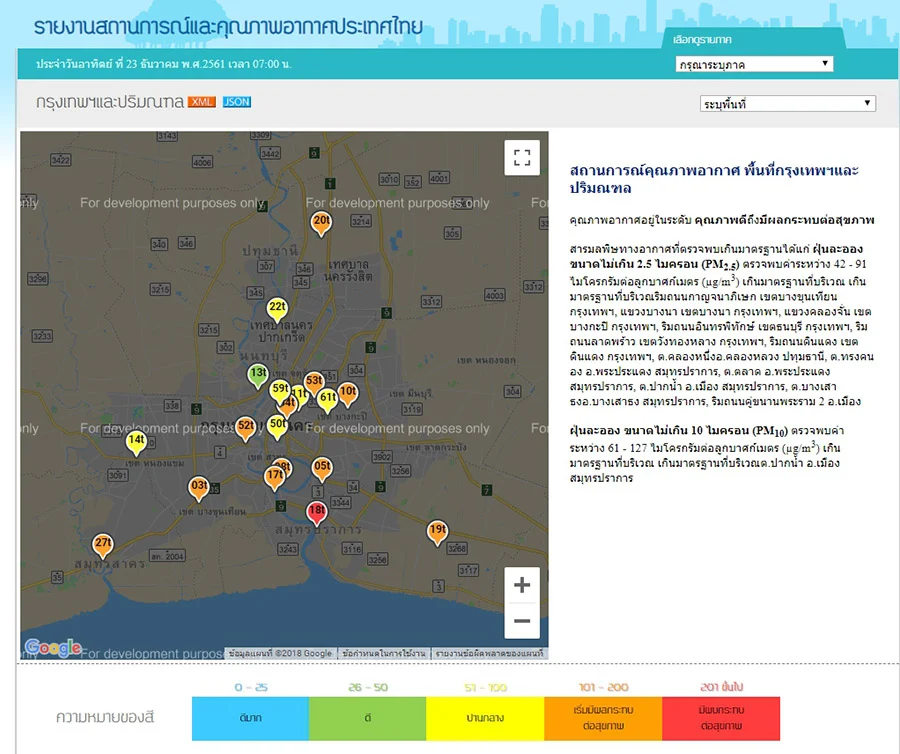The image size is (900, 754).
Task: Click the report a map error link
Action: pos(489,653)
